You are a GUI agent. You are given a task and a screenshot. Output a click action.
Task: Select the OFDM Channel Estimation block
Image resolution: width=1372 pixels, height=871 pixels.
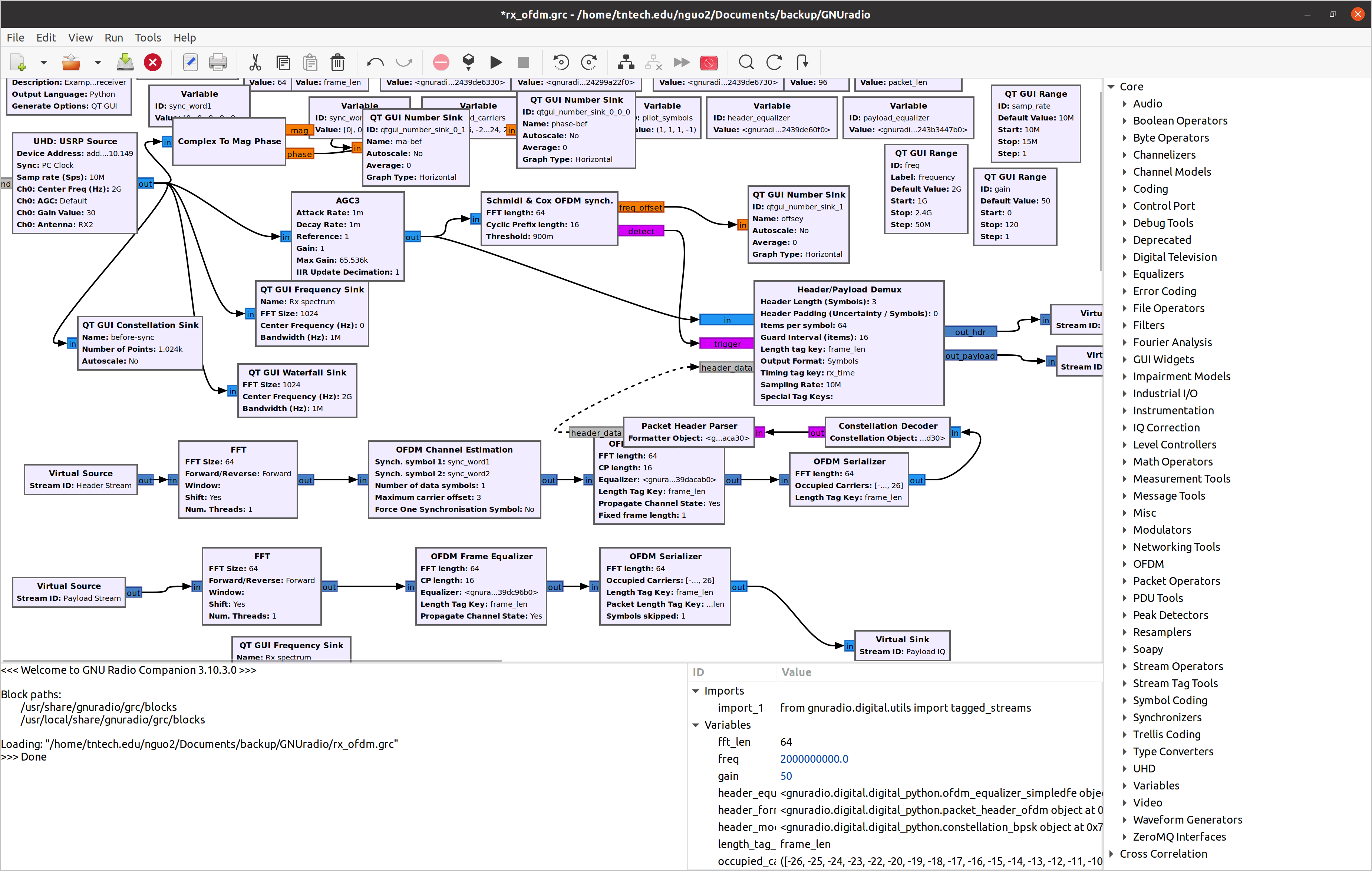tap(454, 479)
